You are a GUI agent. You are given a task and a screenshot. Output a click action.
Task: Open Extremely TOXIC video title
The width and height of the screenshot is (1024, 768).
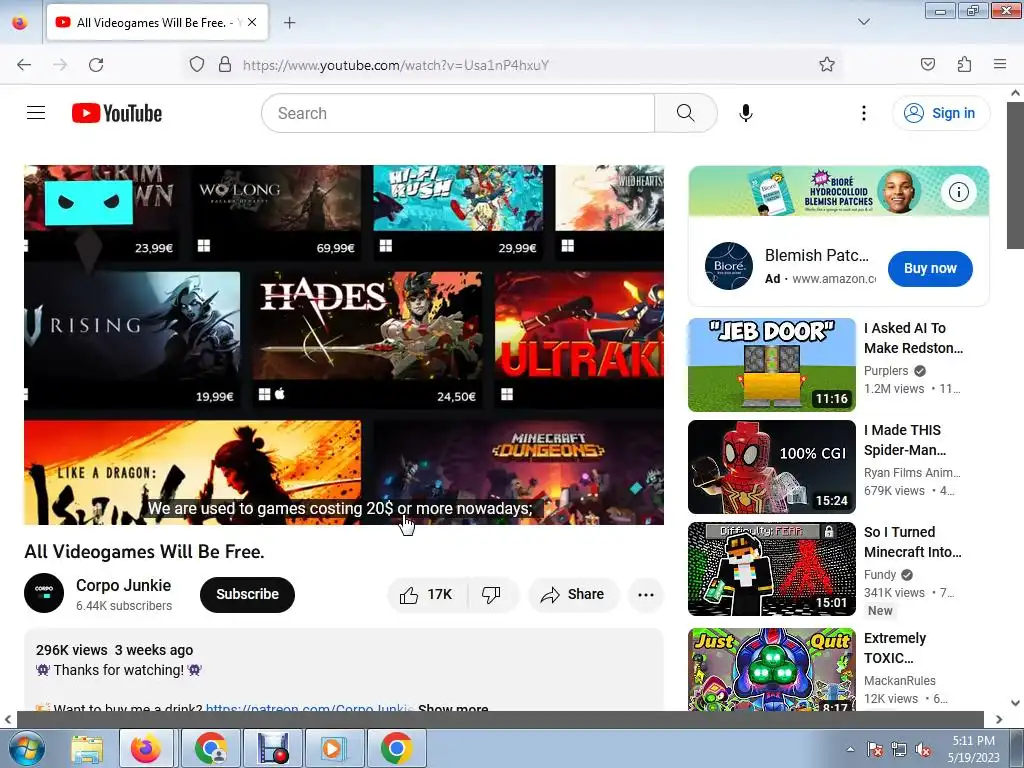coord(895,648)
